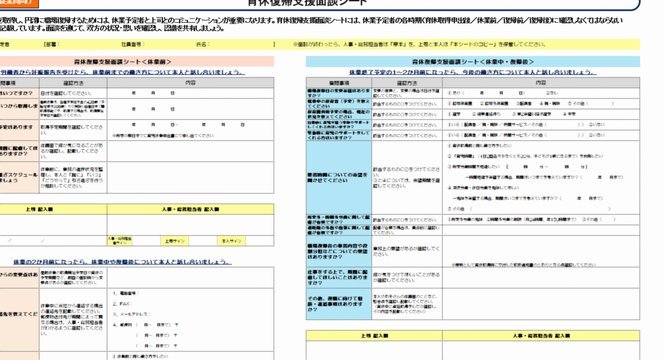Select the blue 仕事をする上で、職場に配慮 question cell
The image size is (664, 360).
(x=339, y=277)
